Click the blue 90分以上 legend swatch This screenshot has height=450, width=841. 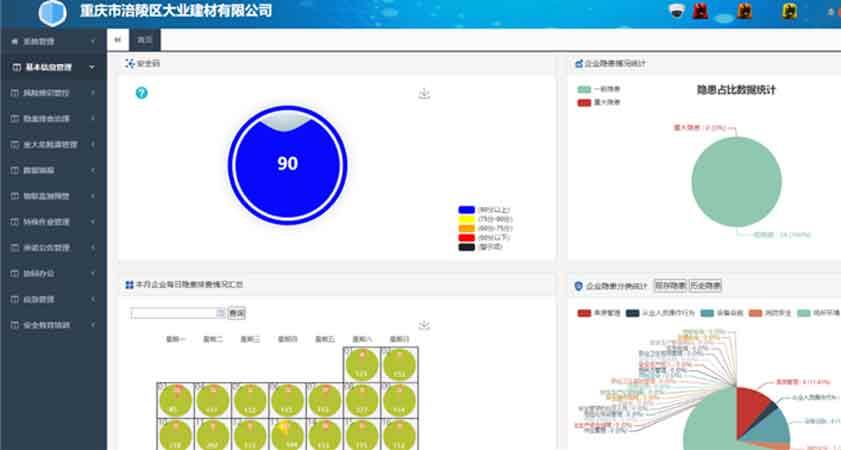(x=465, y=210)
